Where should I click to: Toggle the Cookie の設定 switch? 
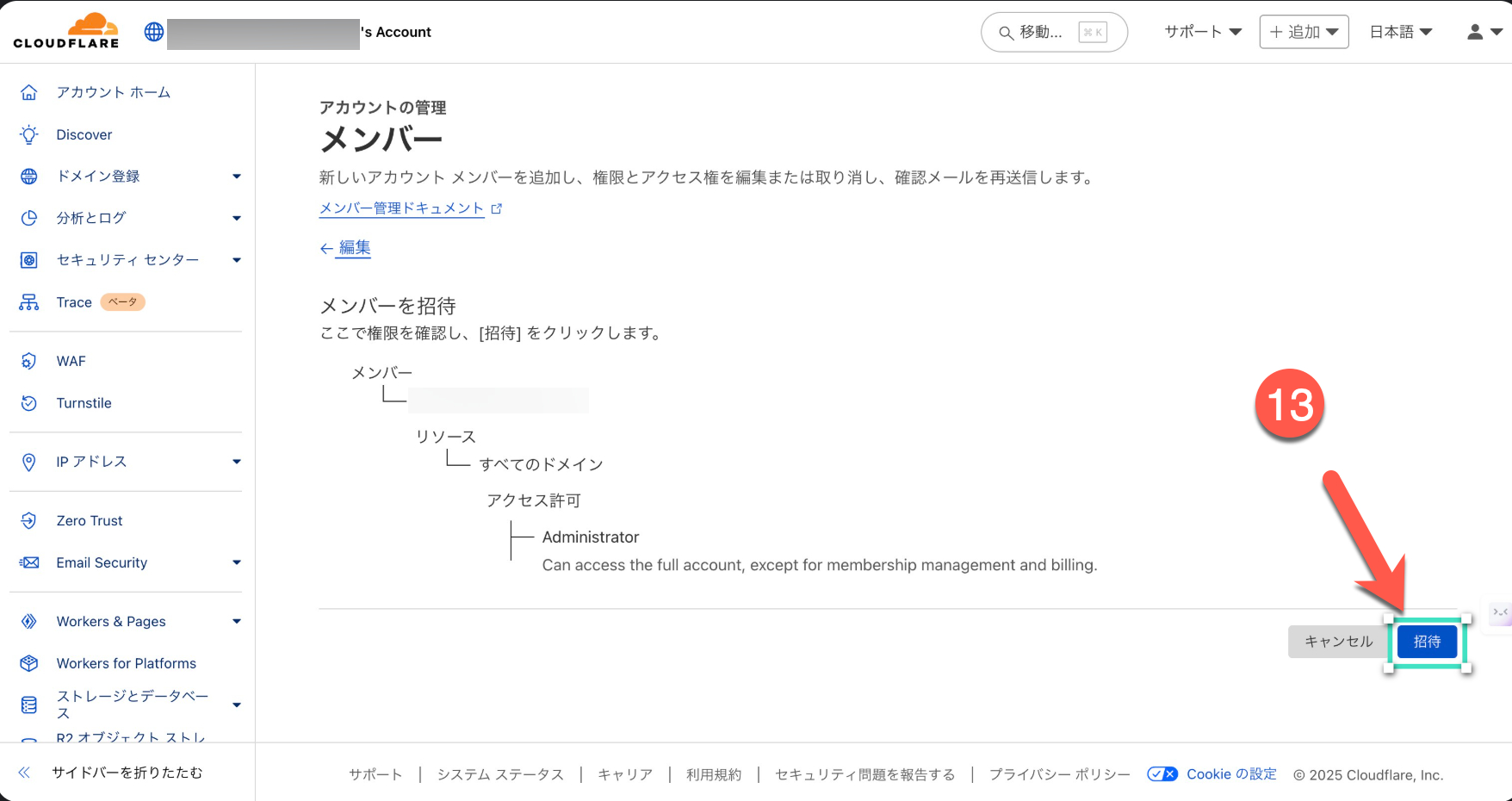[1162, 774]
